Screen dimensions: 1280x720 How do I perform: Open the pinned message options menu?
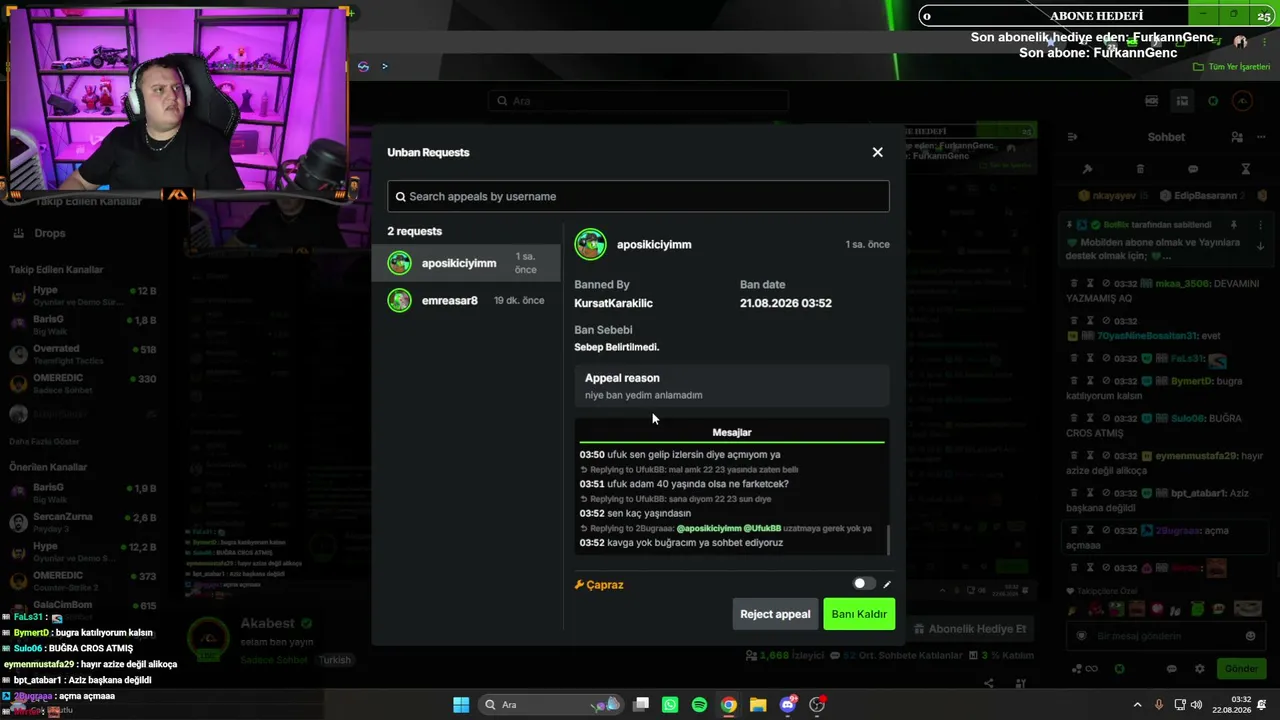(x=1260, y=225)
